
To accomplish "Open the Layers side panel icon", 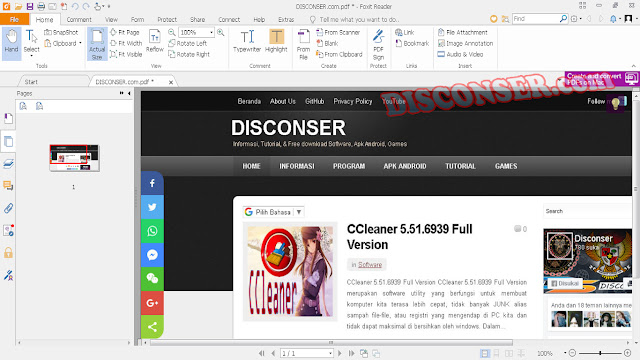I will click(x=8, y=164).
